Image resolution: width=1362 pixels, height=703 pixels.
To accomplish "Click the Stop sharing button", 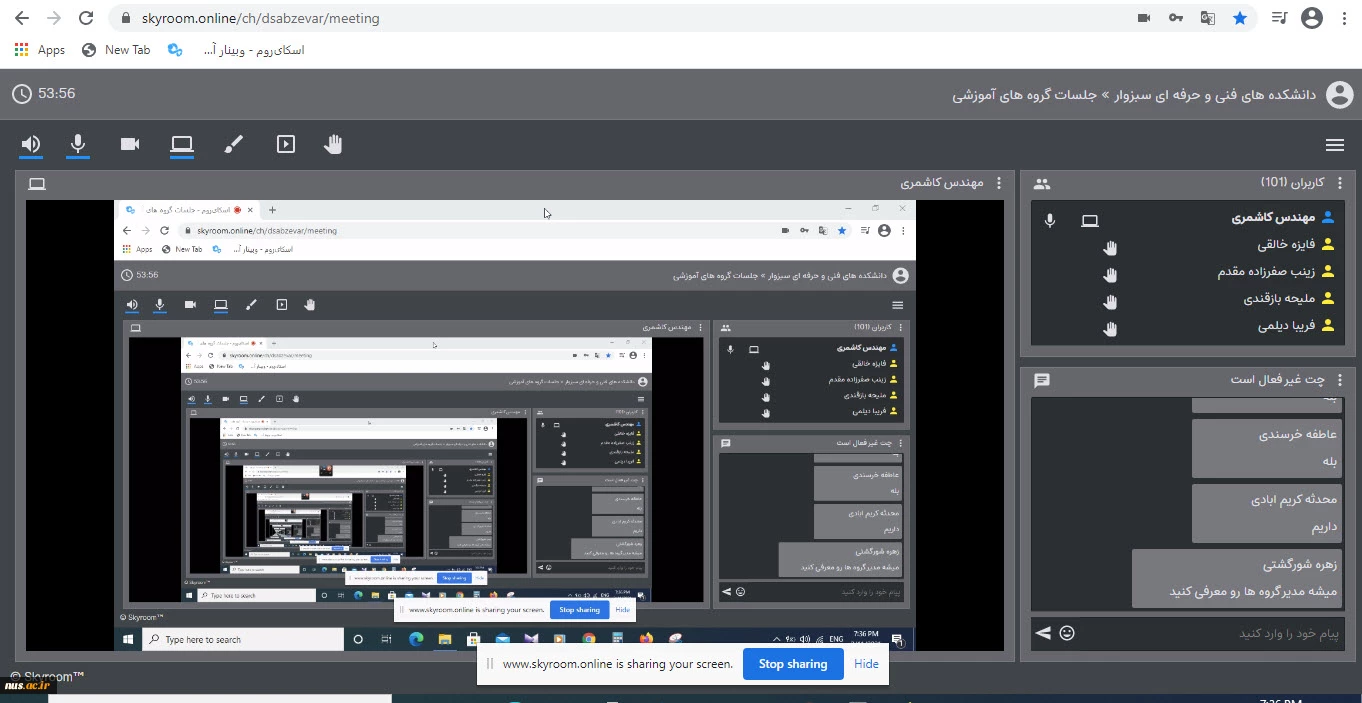I will [792, 664].
